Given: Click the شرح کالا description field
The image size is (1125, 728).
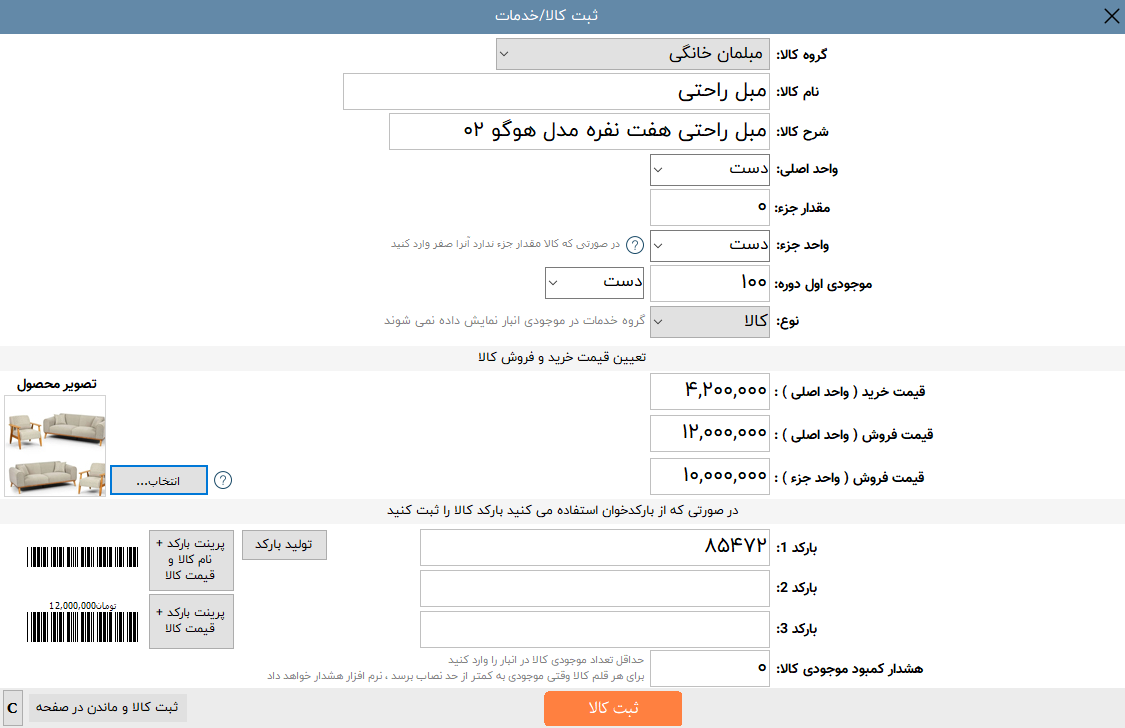Looking at the screenshot, I should 579,131.
